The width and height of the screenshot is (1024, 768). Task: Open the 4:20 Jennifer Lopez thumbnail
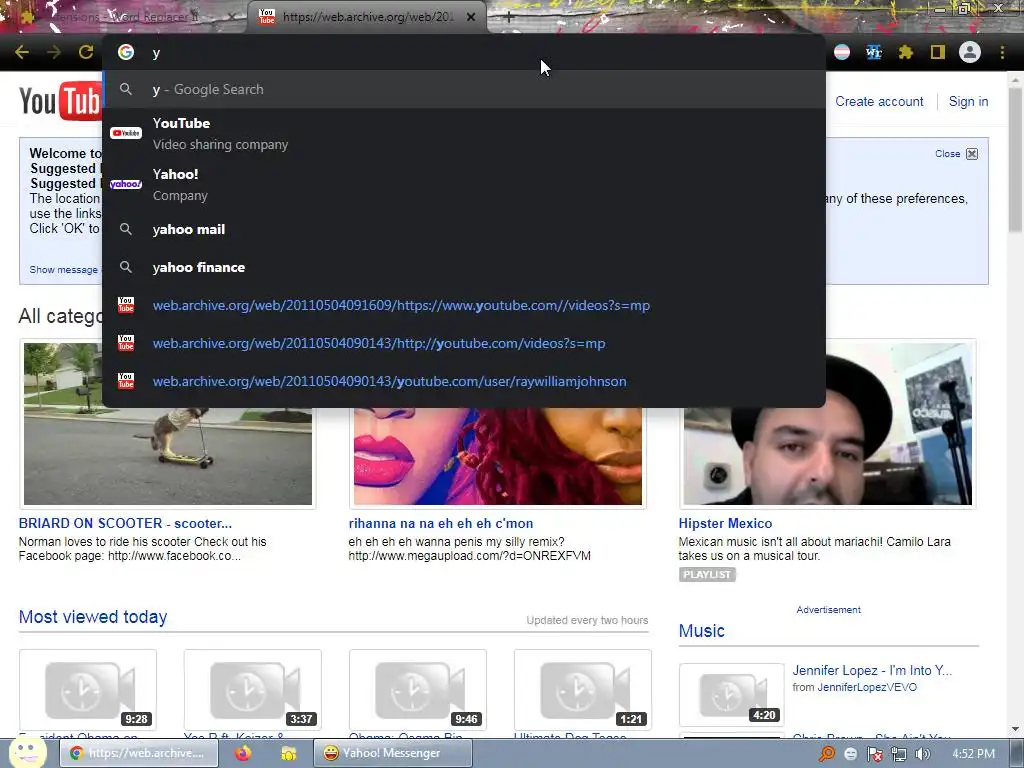[731, 694]
